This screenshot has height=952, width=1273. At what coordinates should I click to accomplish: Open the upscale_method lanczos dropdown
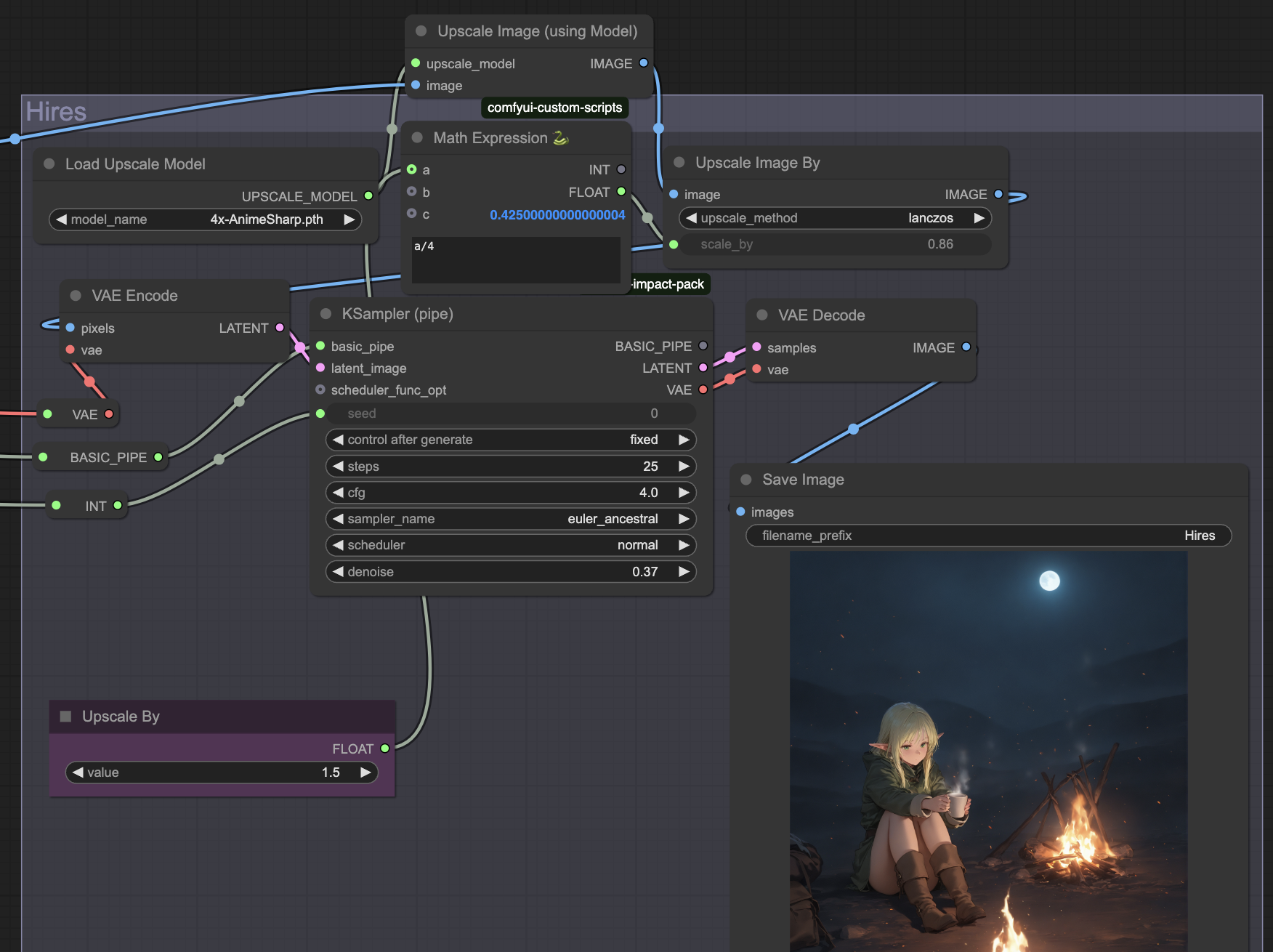[x=834, y=218]
